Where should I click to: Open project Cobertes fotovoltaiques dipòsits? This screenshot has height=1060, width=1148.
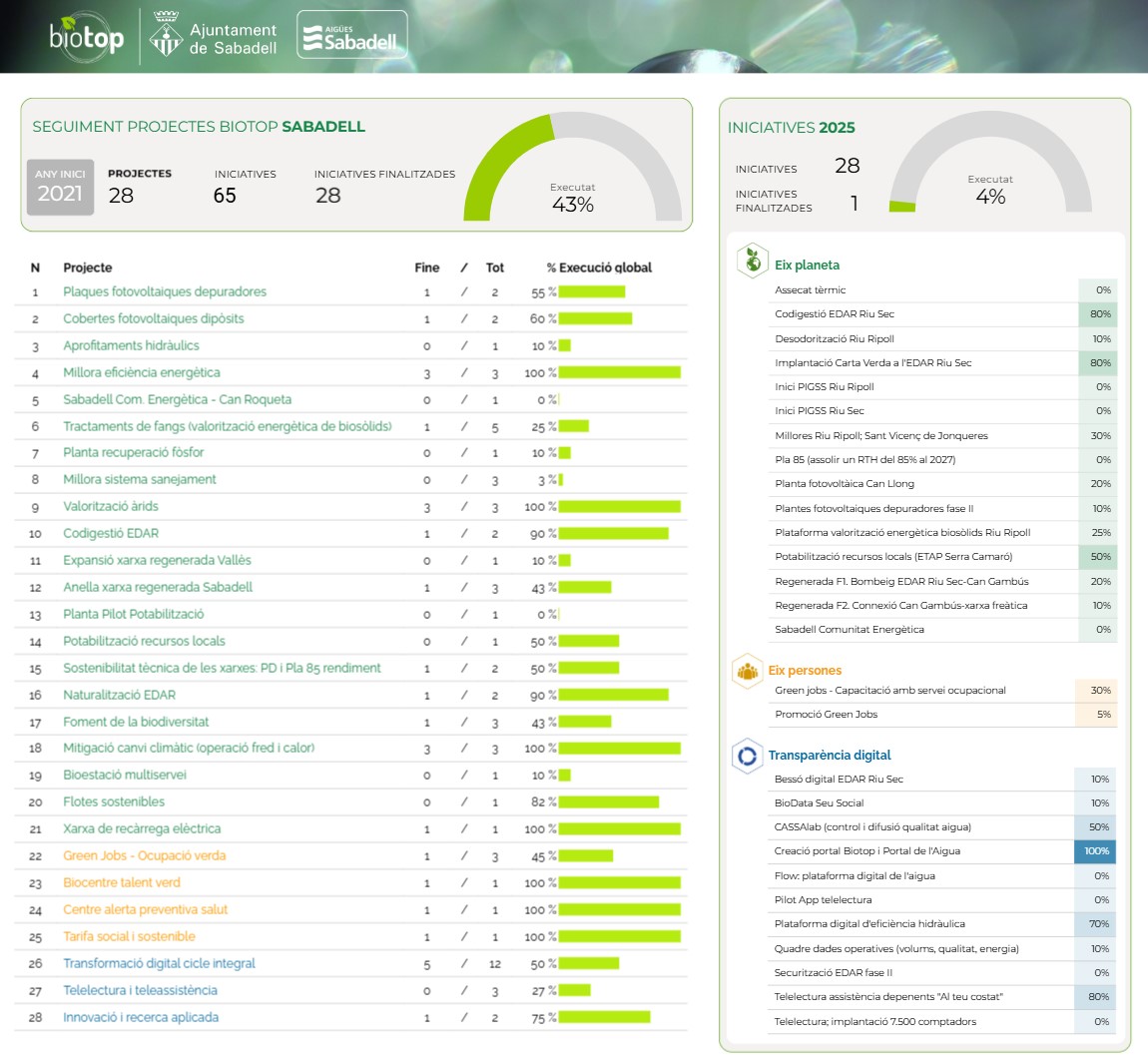click(154, 318)
